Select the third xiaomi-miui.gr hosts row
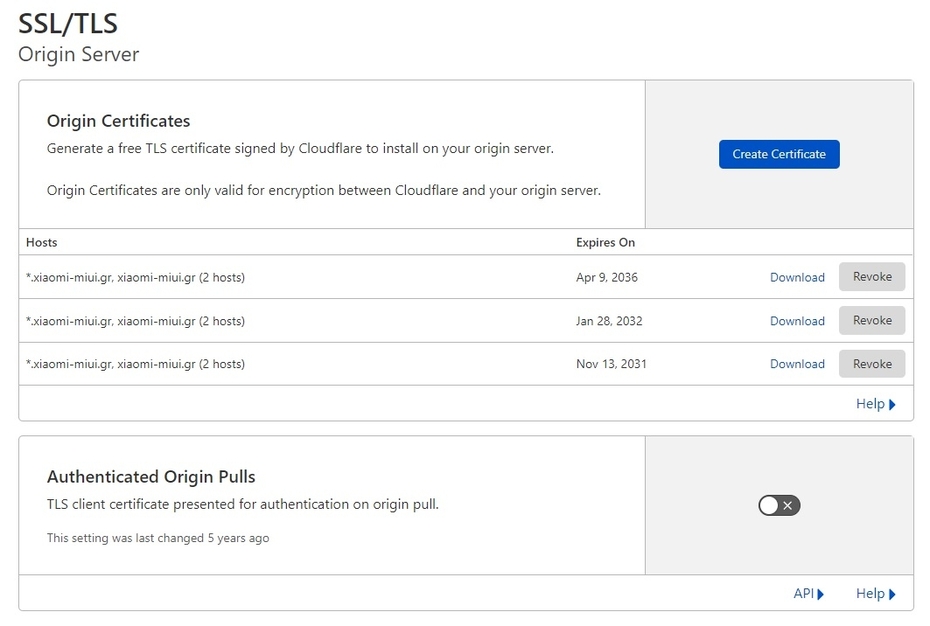930x626 pixels. (x=135, y=364)
